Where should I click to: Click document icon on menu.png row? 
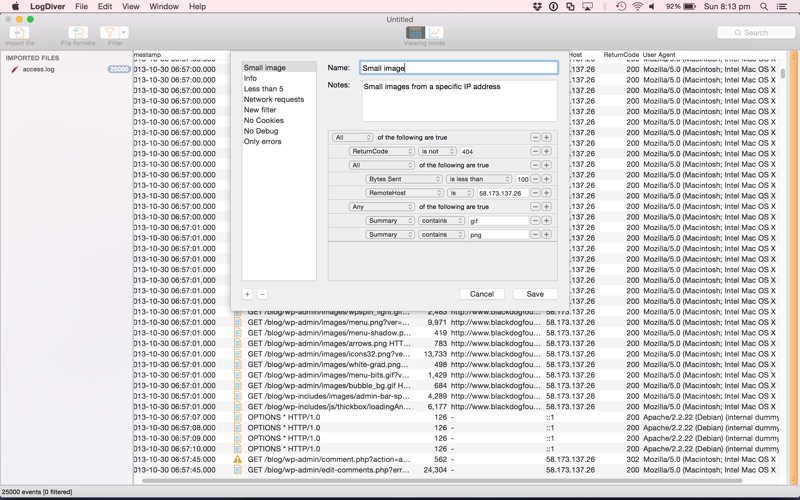[238, 322]
